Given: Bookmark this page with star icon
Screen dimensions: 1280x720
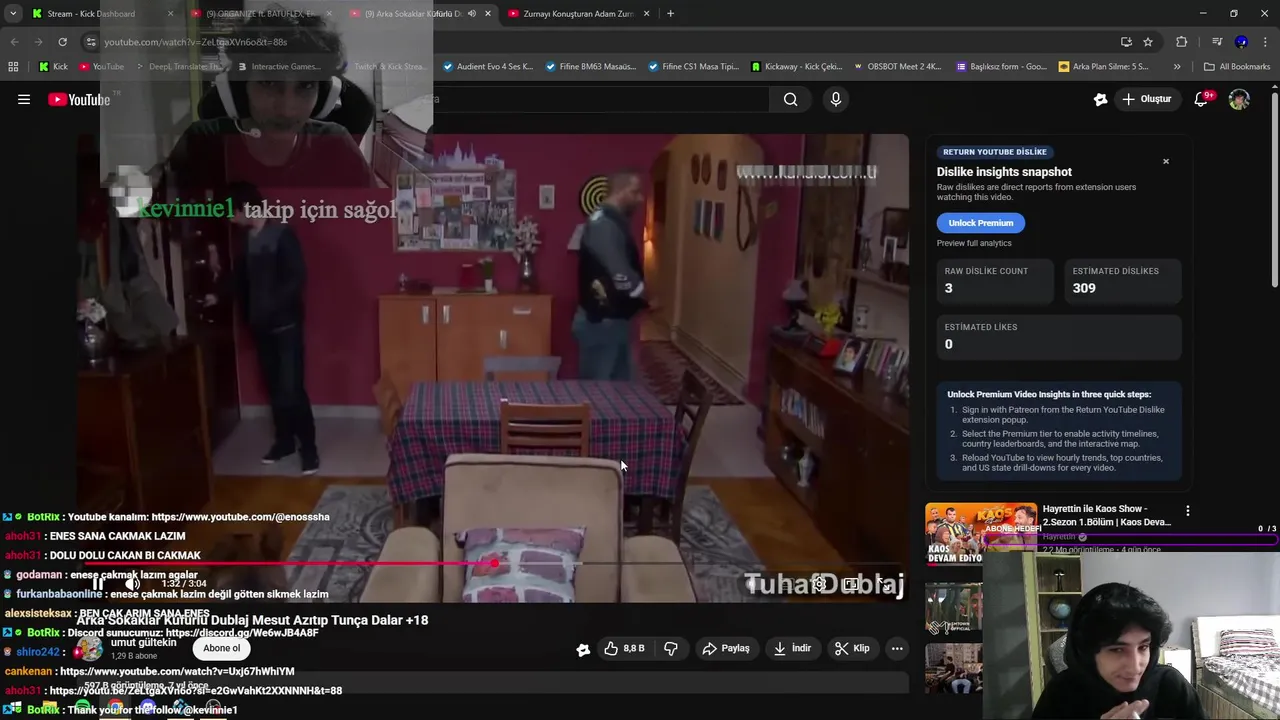Looking at the screenshot, I should [1148, 42].
